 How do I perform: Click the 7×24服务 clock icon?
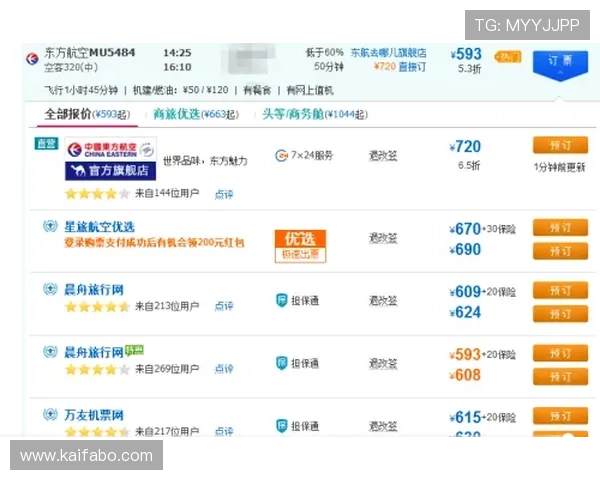pyautogui.click(x=281, y=155)
